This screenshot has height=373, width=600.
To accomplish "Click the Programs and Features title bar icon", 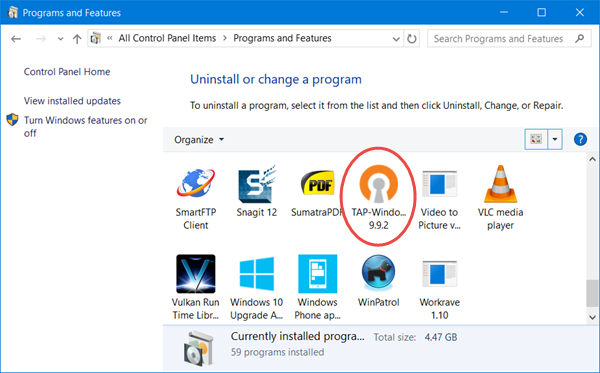I will pos(13,12).
